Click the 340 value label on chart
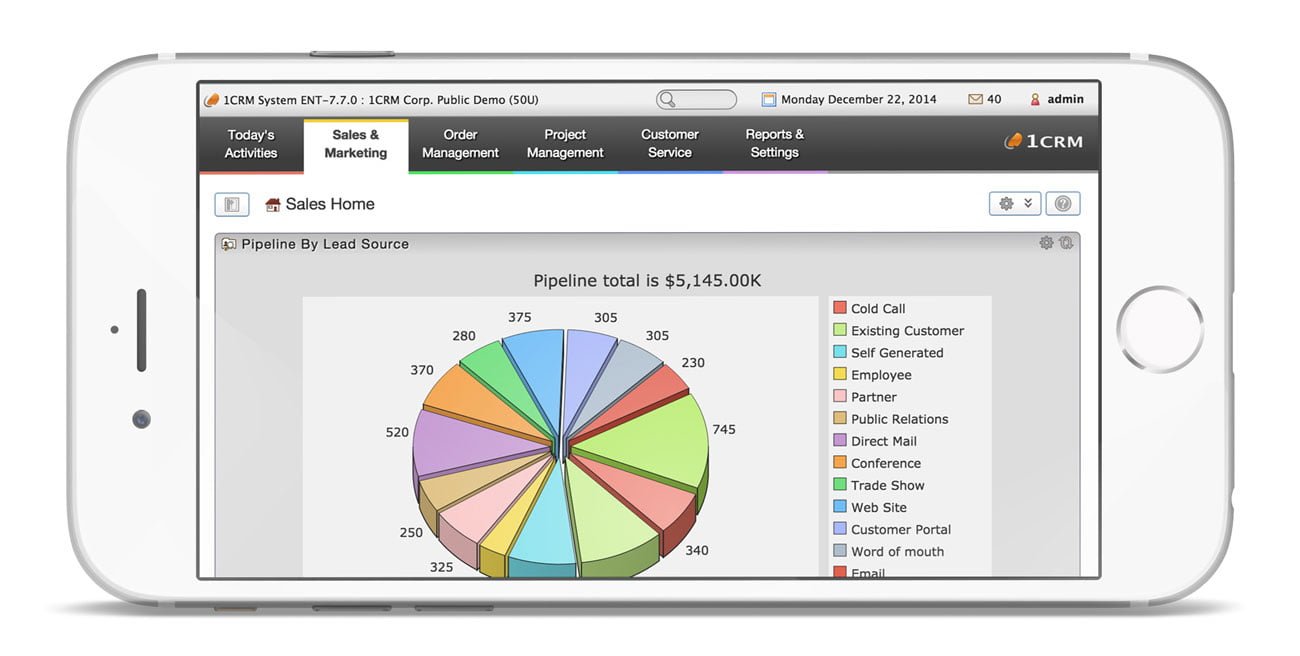 [x=696, y=550]
